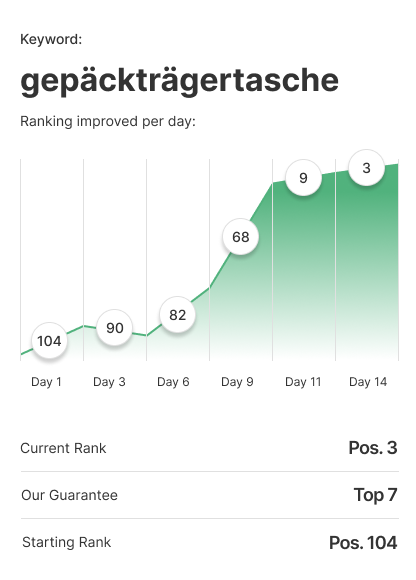Viewport: 416px width, 580px height.
Task: Select the 90 rank marker
Action: click(115, 328)
